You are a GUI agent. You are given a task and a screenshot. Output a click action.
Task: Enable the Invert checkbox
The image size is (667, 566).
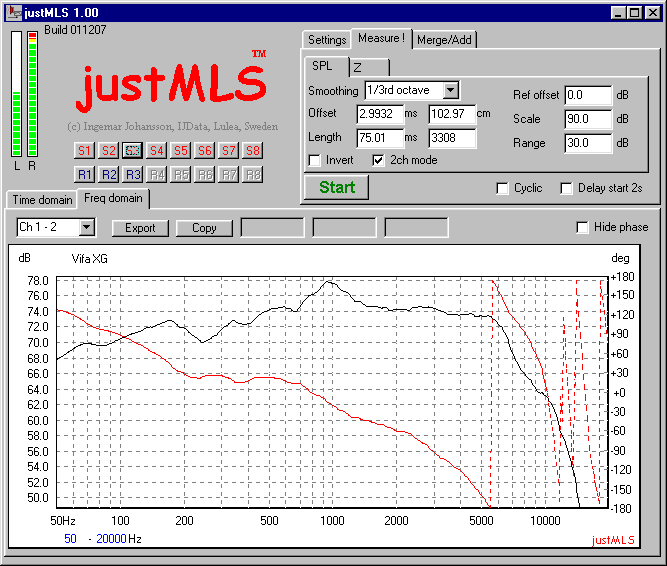pos(314,161)
